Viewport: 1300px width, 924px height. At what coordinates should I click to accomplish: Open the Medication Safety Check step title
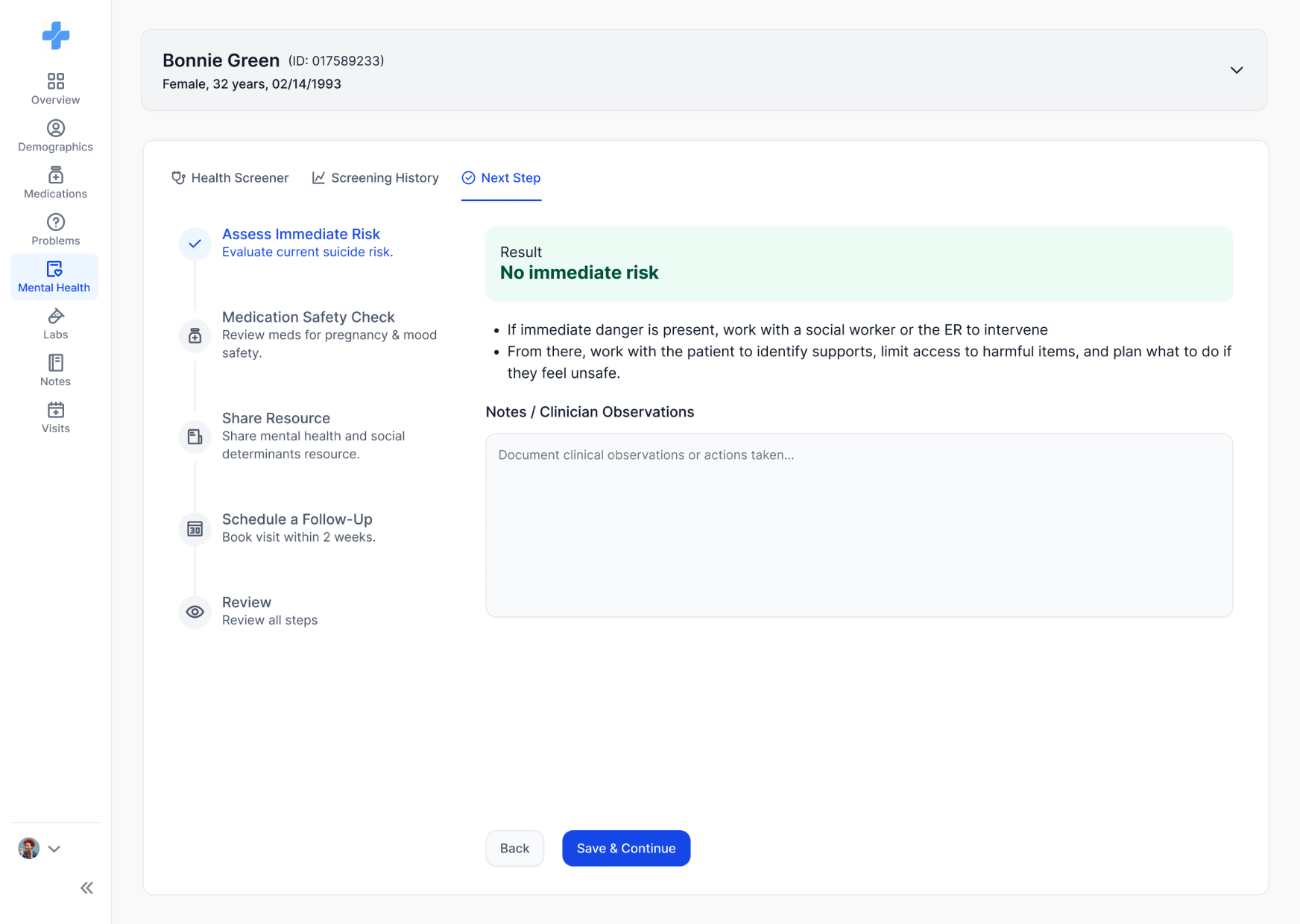[309, 317]
